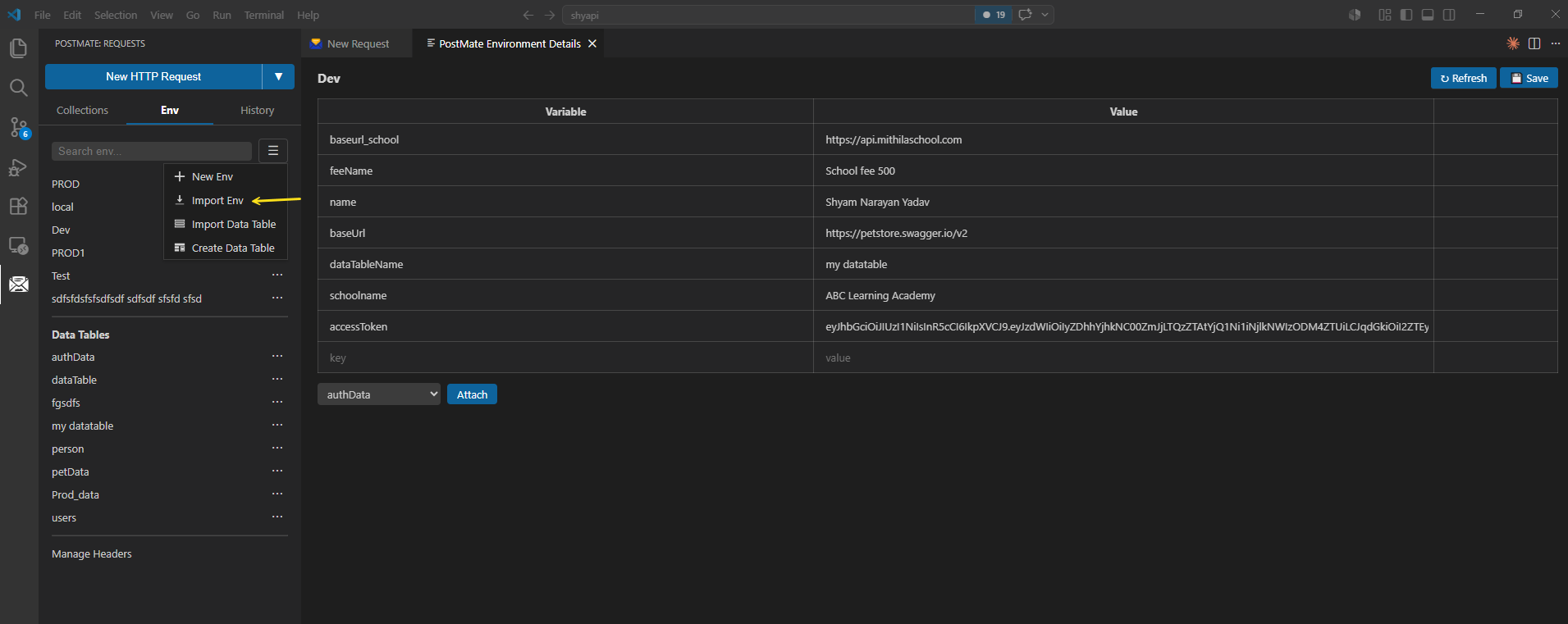Select the PROD environment
The height and width of the screenshot is (624, 1568).
tap(66, 184)
